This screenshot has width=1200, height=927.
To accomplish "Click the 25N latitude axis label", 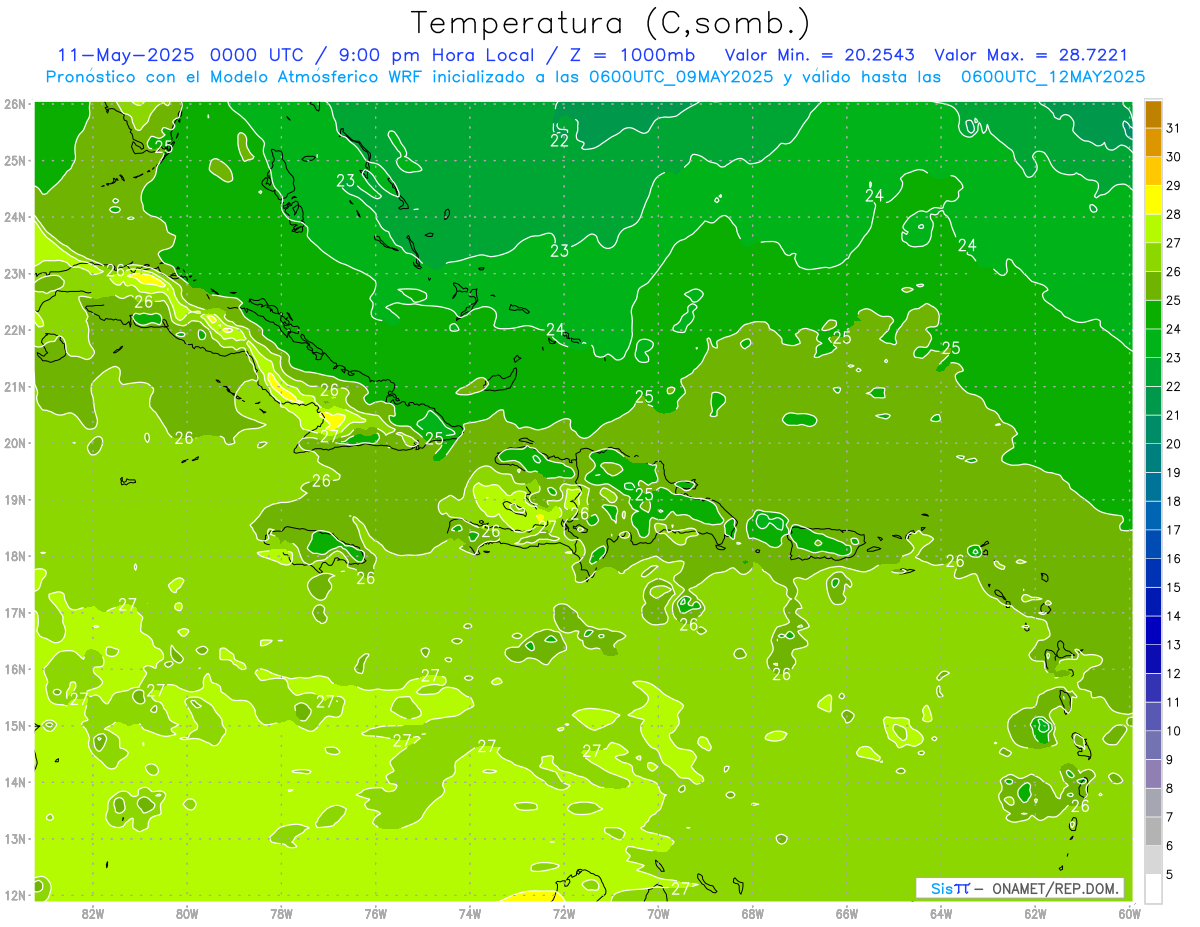I will click(15, 161).
